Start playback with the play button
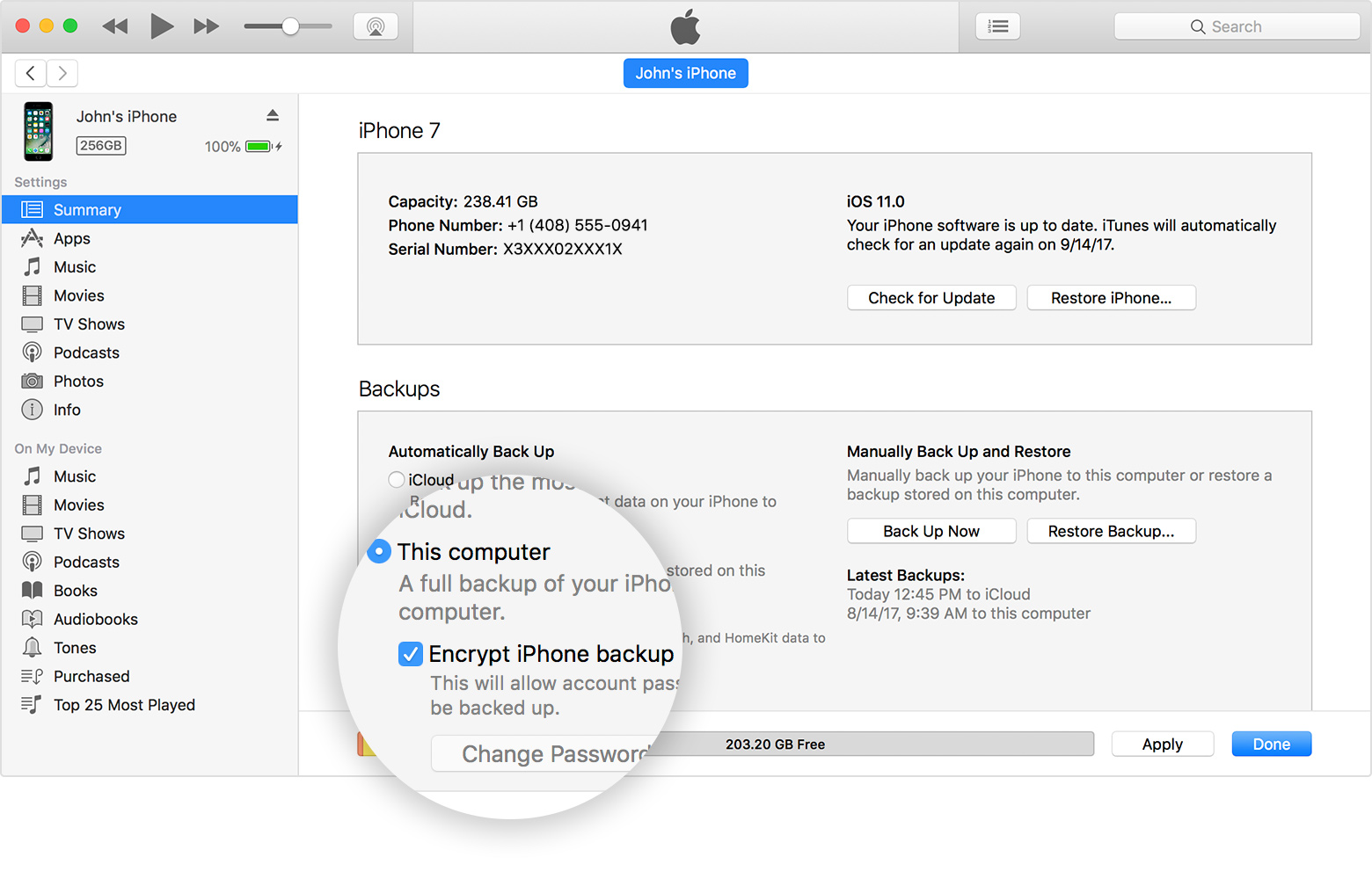 tap(161, 26)
